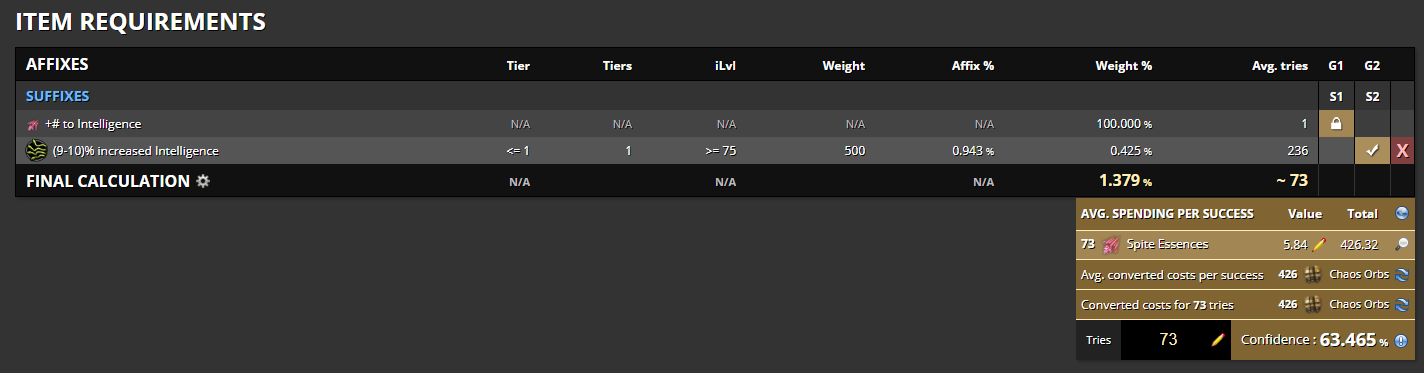
Task: Remove the increased Intelligence affix row
Action: pos(1402,151)
